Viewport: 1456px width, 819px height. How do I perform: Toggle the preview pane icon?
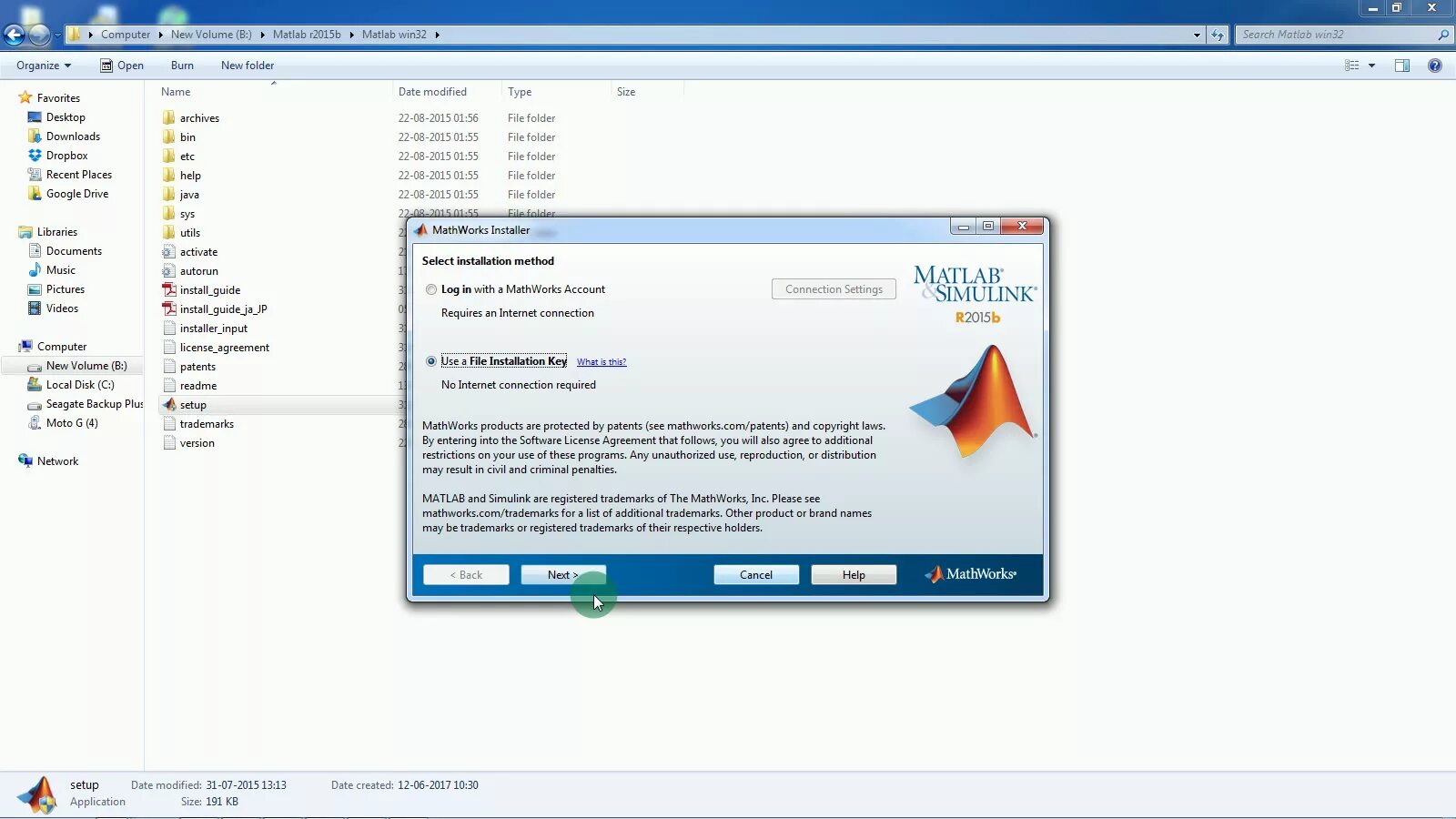tap(1402, 66)
